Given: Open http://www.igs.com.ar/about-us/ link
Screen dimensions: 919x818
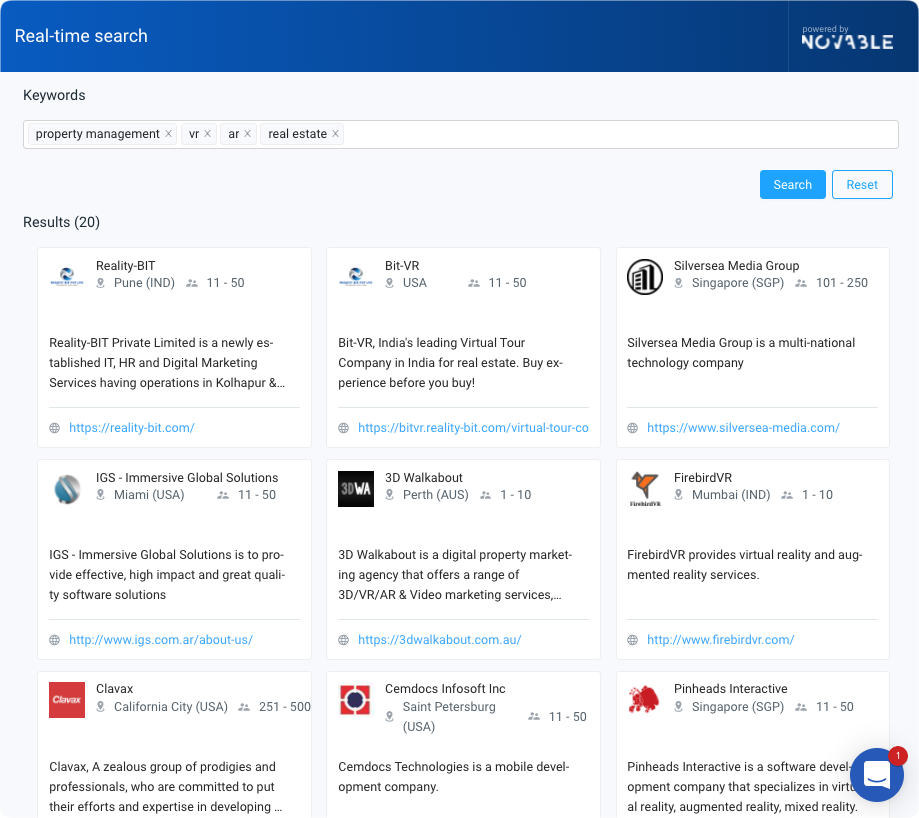Looking at the screenshot, I should click(161, 640).
